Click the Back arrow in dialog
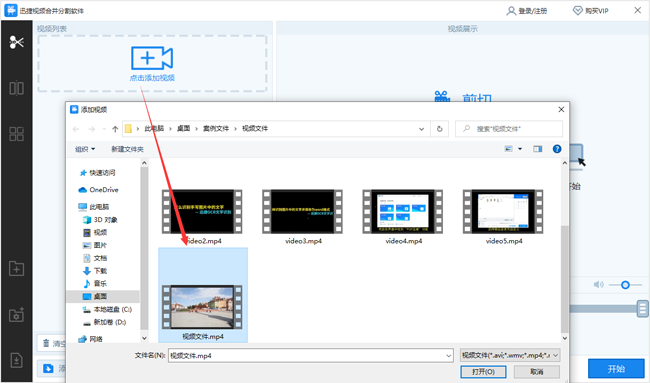This screenshot has height=383, width=650. (x=76, y=129)
